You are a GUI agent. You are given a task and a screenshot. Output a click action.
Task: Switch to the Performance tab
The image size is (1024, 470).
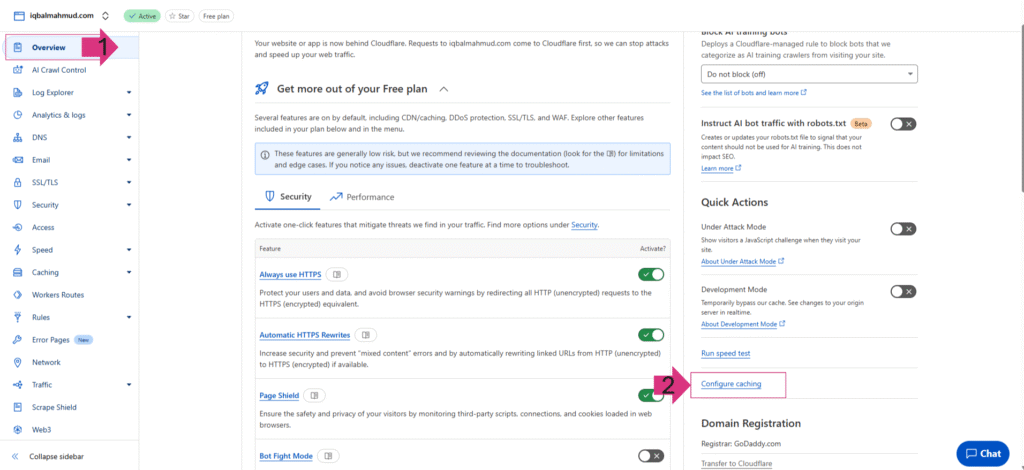362,196
